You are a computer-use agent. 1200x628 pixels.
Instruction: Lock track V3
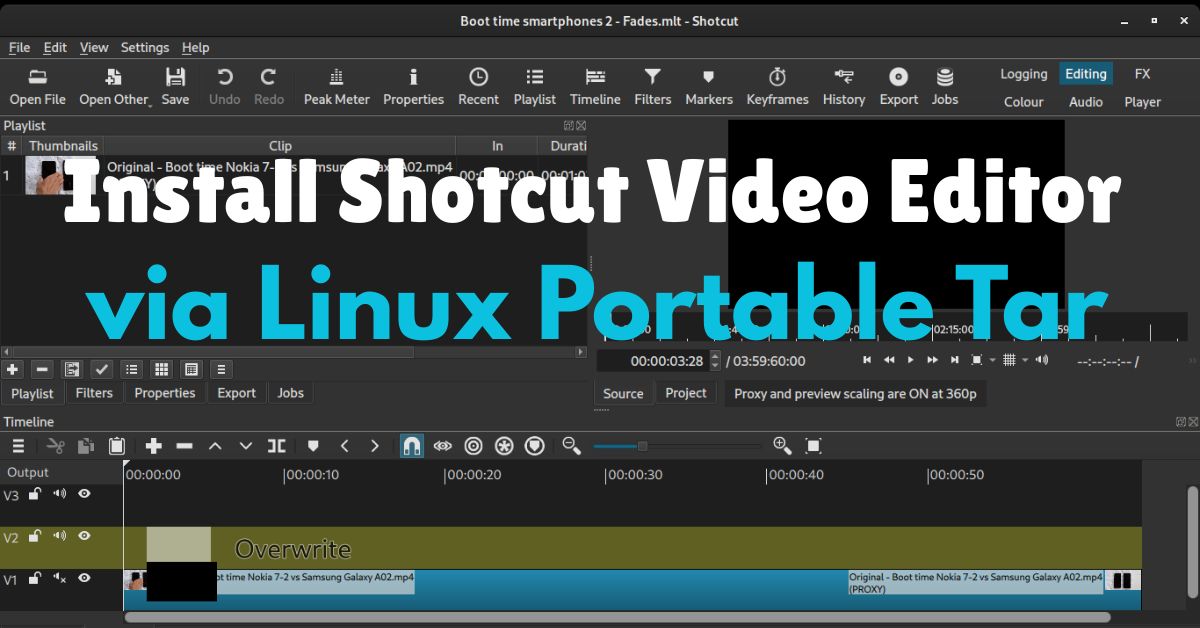point(34,494)
